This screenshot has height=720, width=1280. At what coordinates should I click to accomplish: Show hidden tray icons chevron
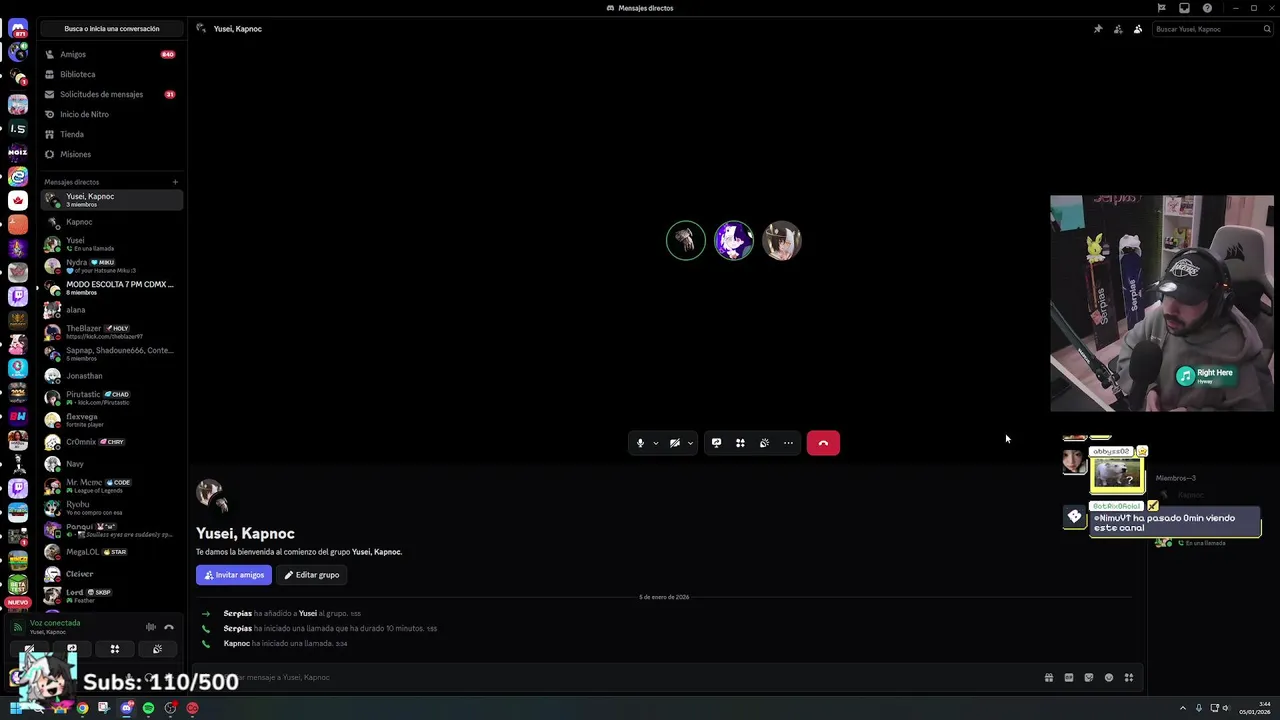(x=1183, y=708)
